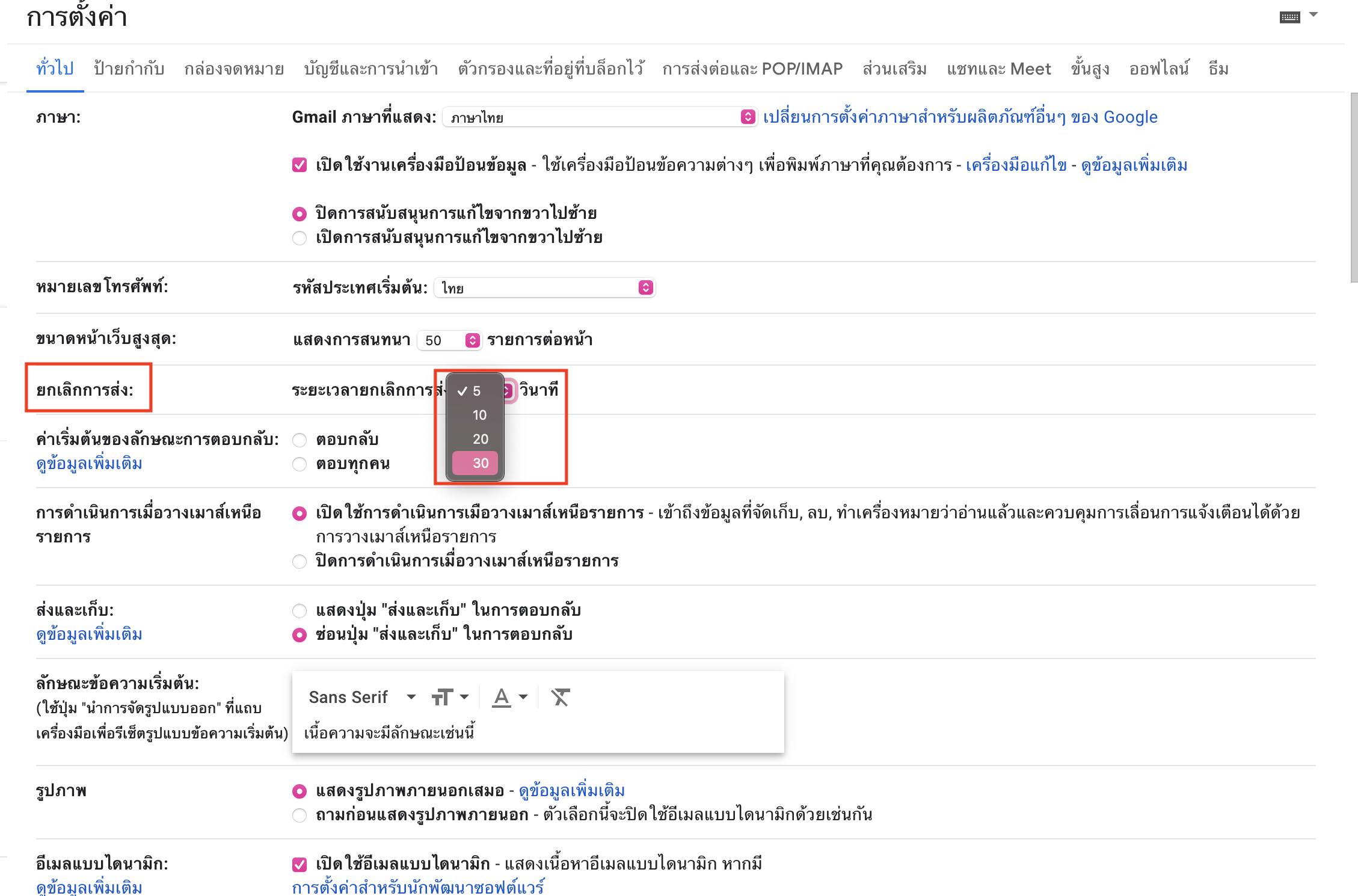Click the remove formatting icon

click(x=560, y=697)
